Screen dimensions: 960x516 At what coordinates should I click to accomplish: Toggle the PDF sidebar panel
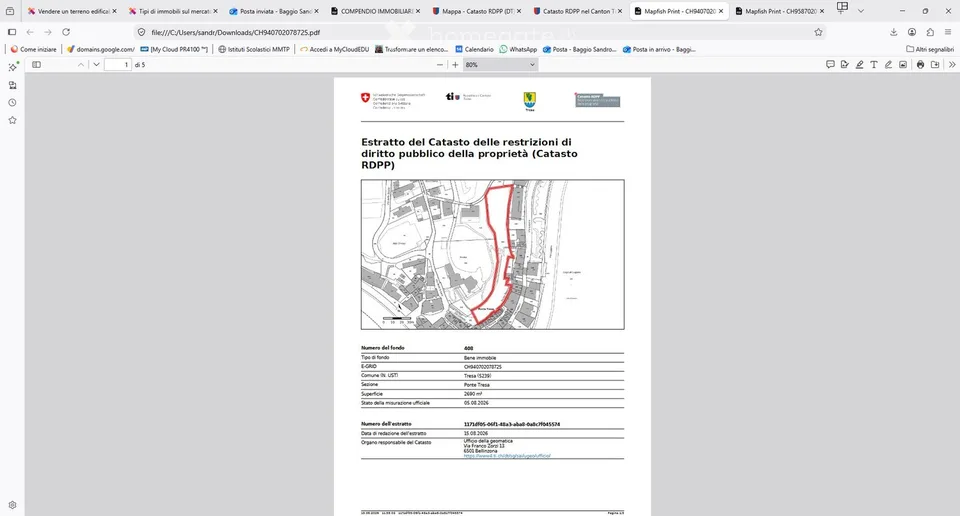tap(37, 64)
